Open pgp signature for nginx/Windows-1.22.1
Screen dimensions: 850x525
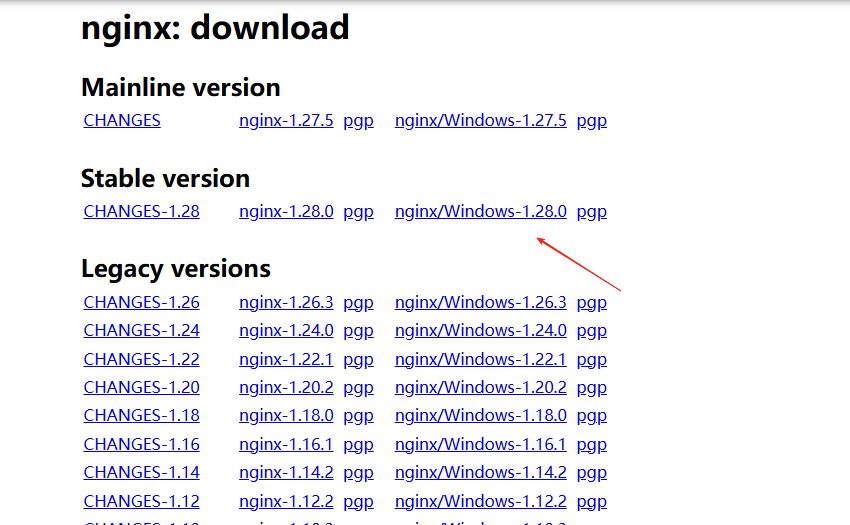coord(591,360)
